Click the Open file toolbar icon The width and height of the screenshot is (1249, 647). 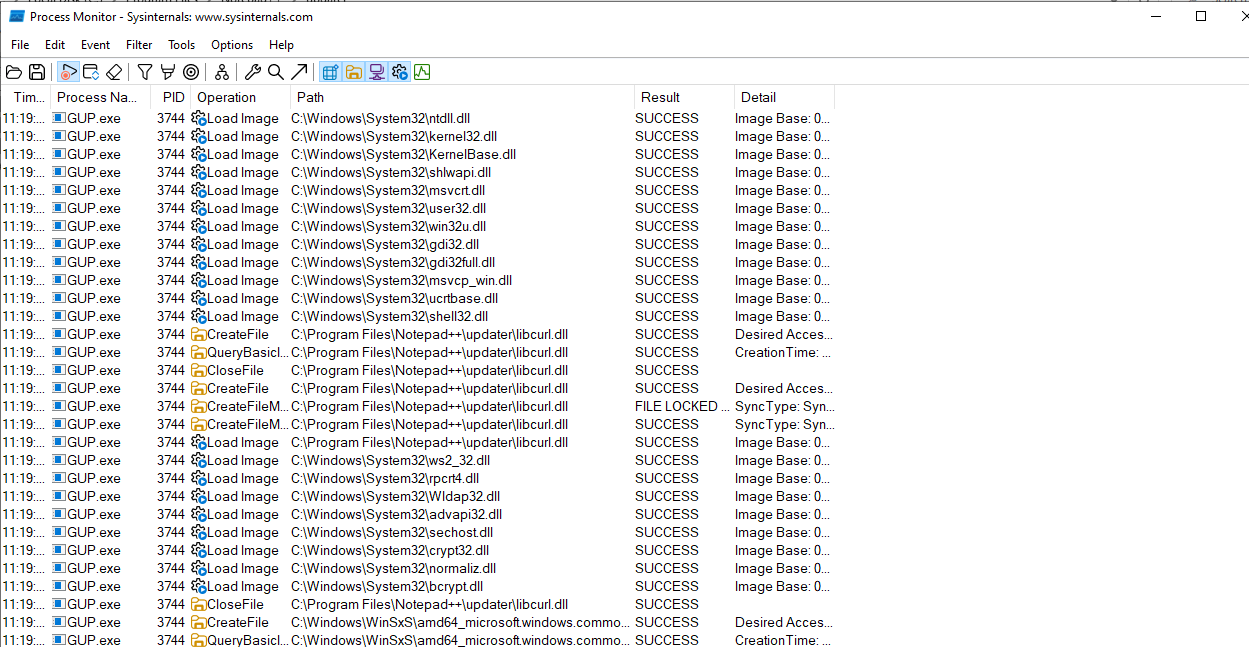click(14, 72)
